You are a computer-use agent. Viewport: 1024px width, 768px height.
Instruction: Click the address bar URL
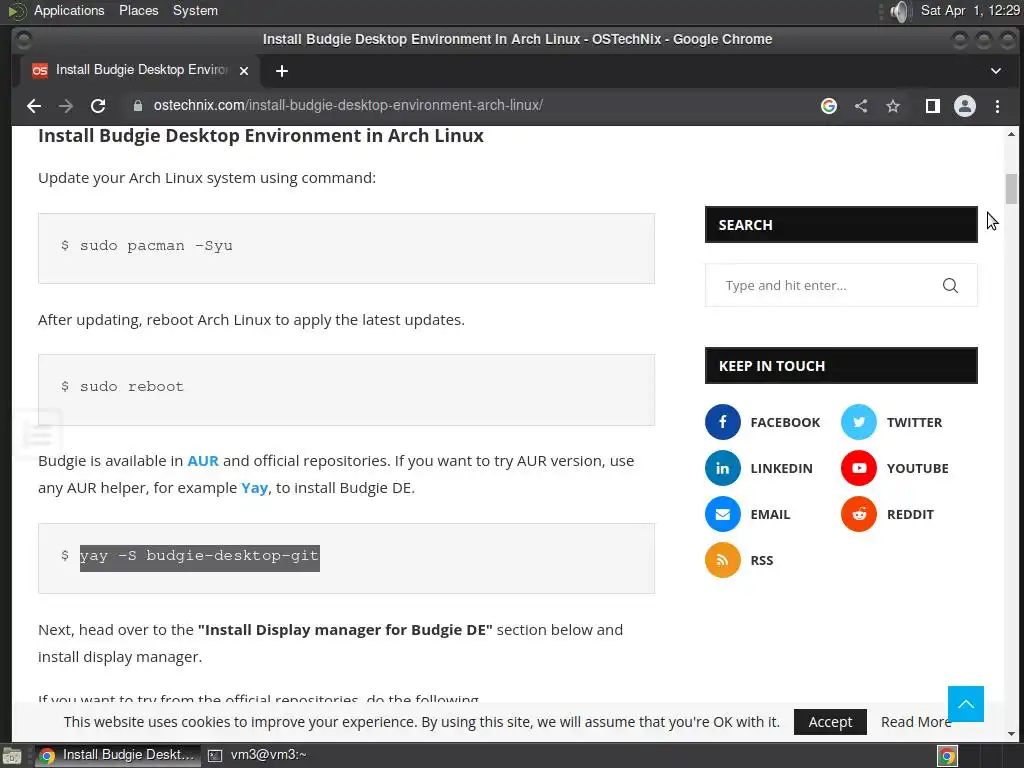click(x=348, y=105)
